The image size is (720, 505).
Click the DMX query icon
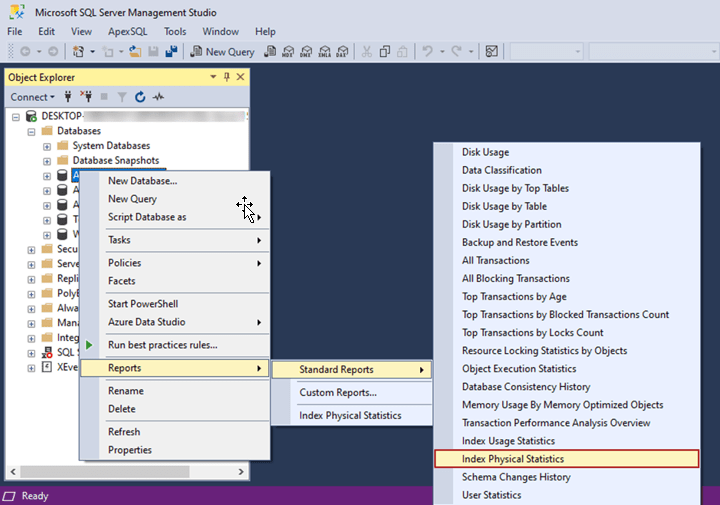click(306, 52)
